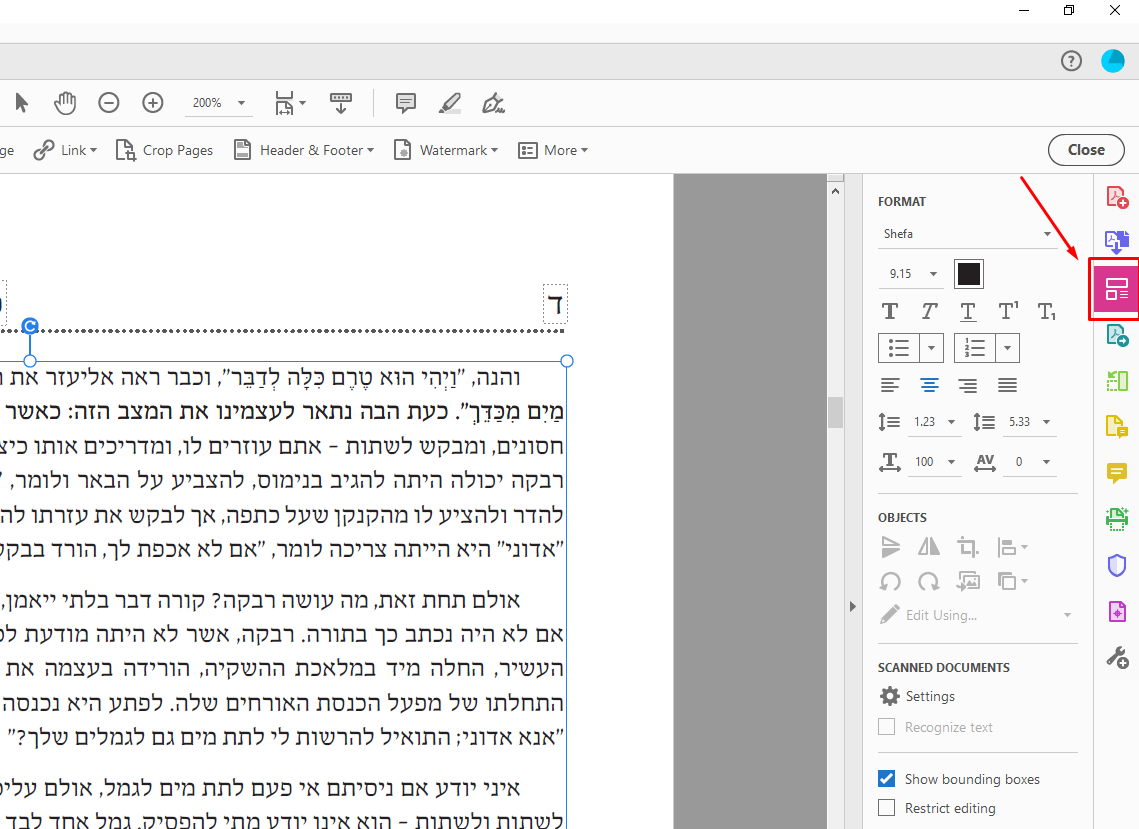The width and height of the screenshot is (1139, 829).
Task: Open the More Tools wrench icon
Action: (x=1117, y=658)
